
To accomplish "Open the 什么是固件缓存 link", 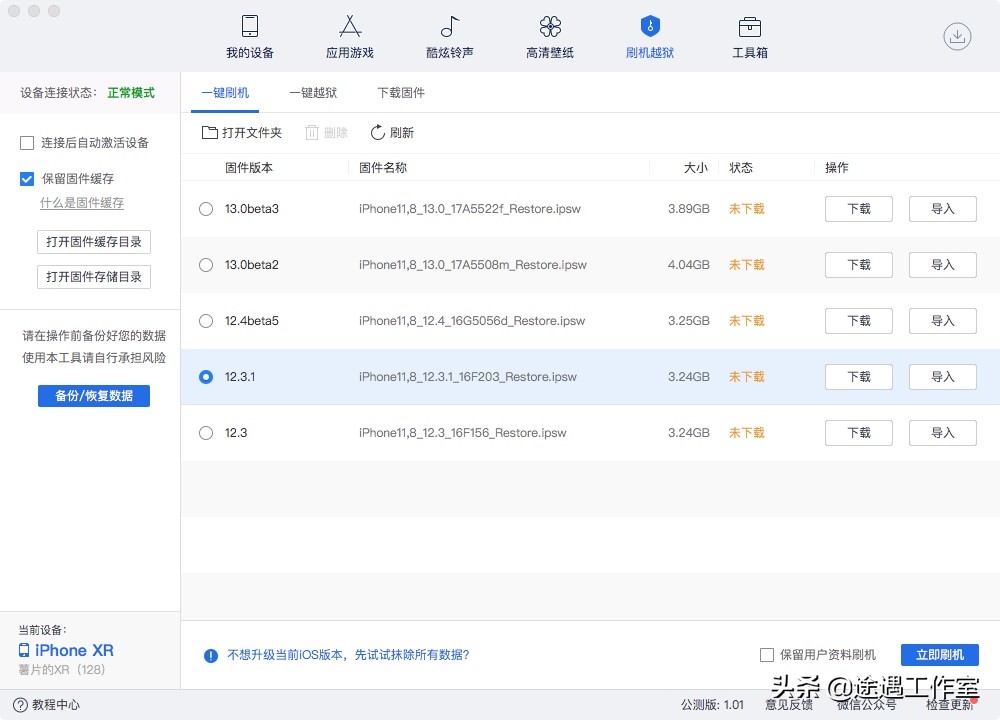I will pyautogui.click(x=81, y=204).
